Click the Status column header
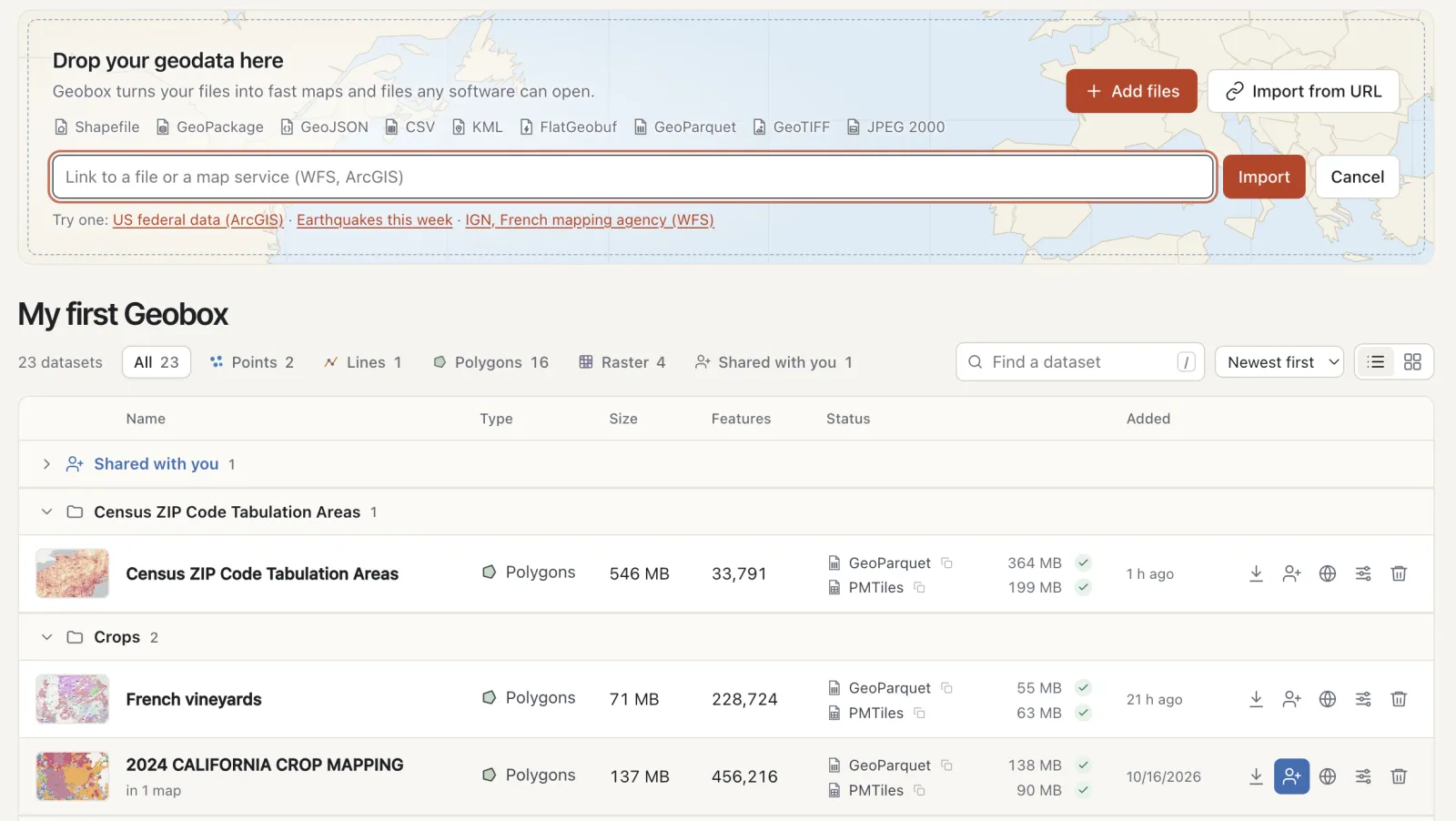Viewport: 1456px width, 821px height. tap(848, 419)
